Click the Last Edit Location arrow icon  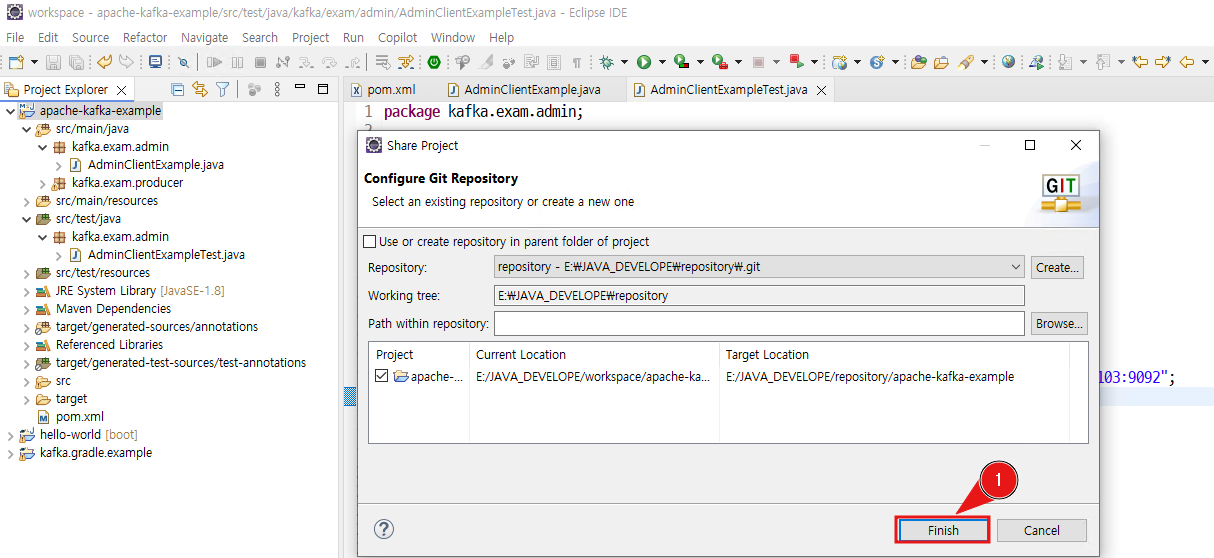point(1140,62)
